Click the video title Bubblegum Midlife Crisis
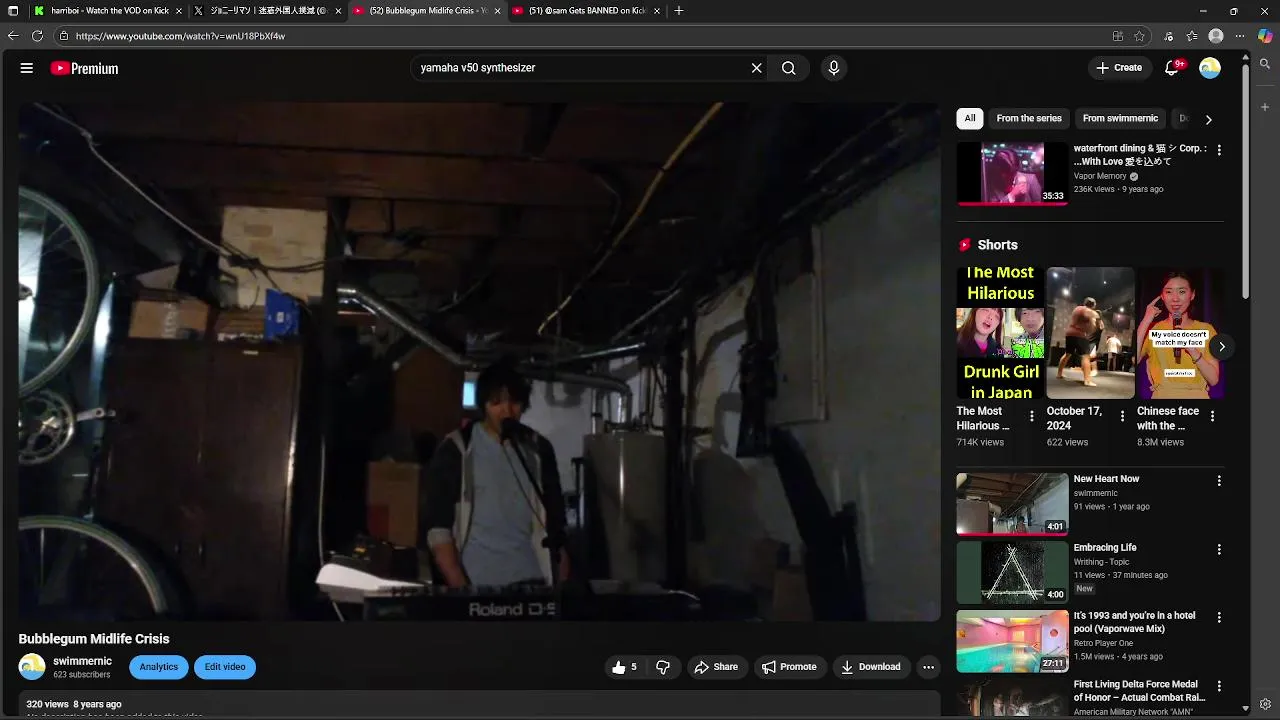 (x=94, y=639)
